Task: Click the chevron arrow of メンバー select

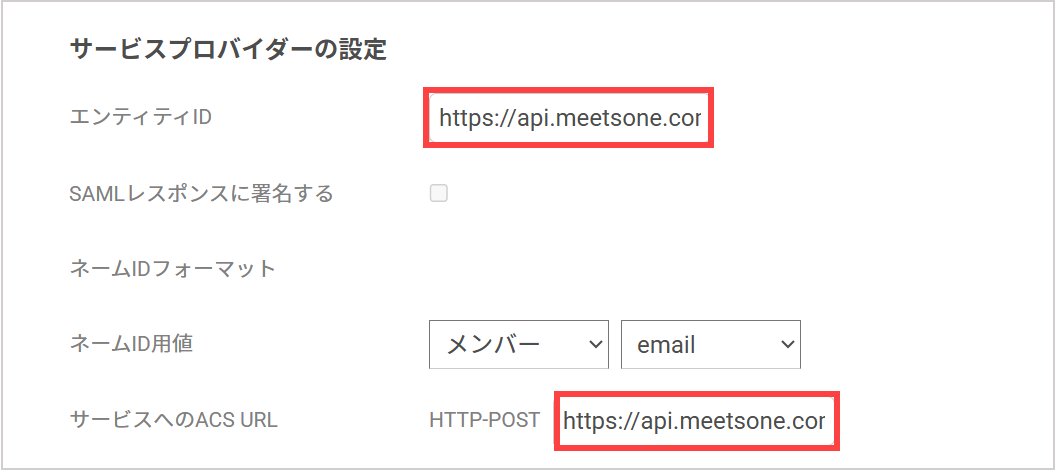Action: click(x=595, y=344)
